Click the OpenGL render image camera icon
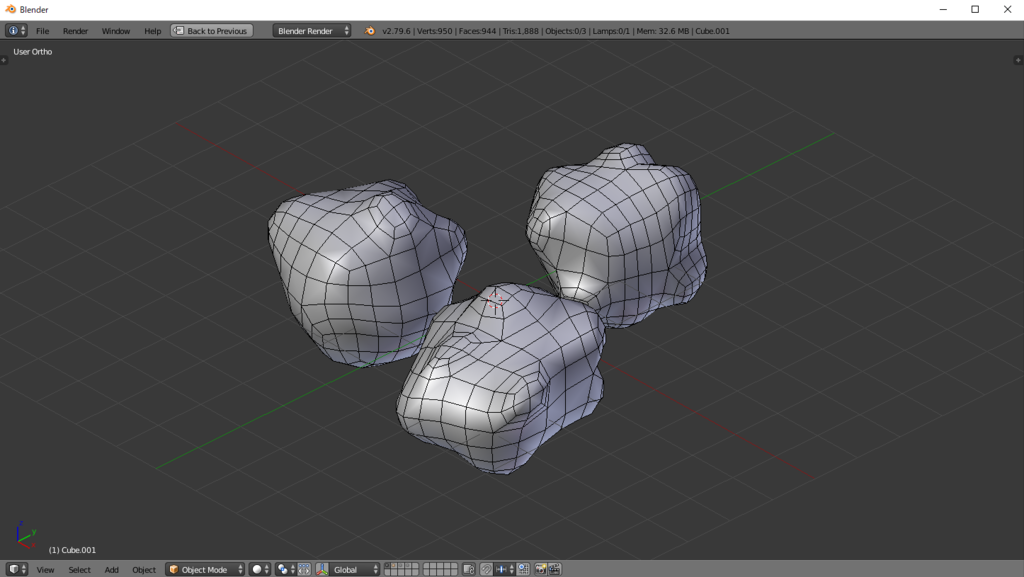Viewport: 1024px width, 577px height. click(x=540, y=569)
